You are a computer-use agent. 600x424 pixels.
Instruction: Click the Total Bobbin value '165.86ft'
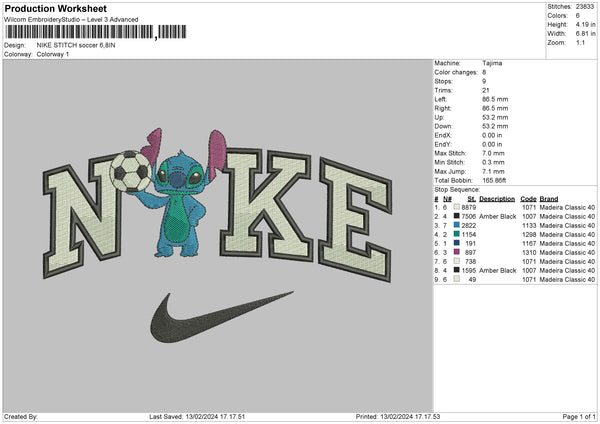(x=494, y=180)
